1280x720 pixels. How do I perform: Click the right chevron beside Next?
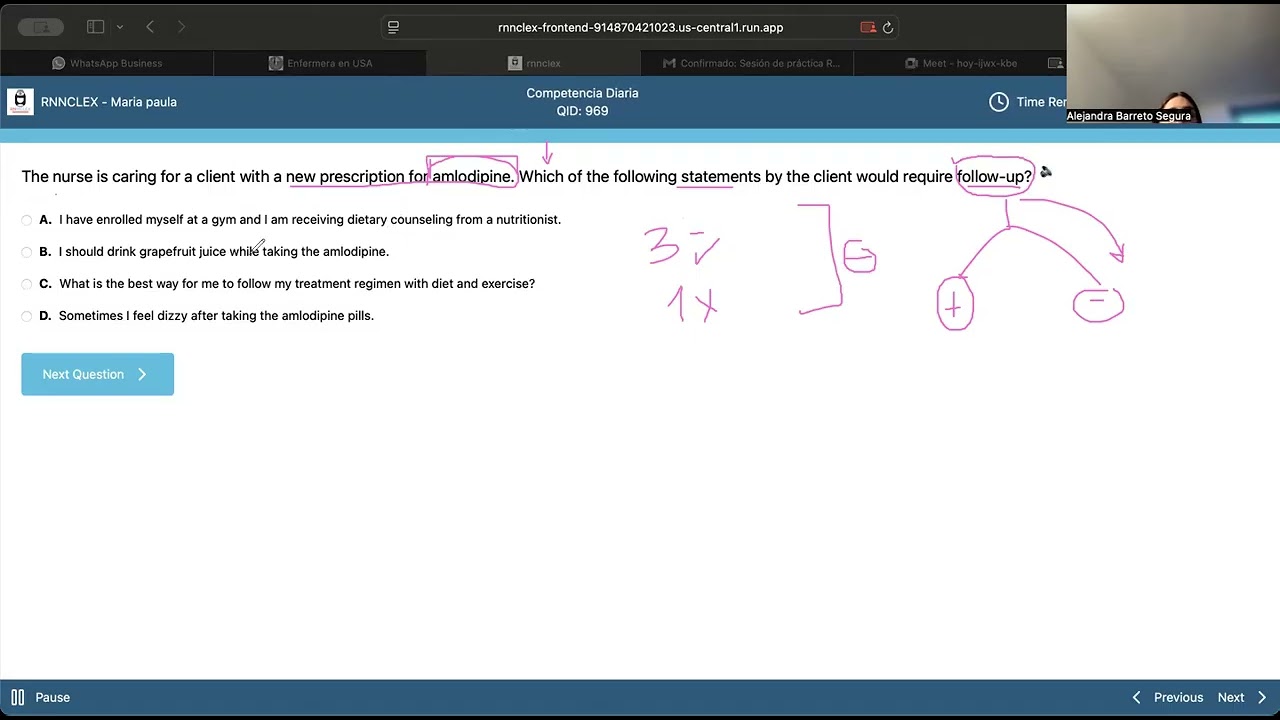1262,698
